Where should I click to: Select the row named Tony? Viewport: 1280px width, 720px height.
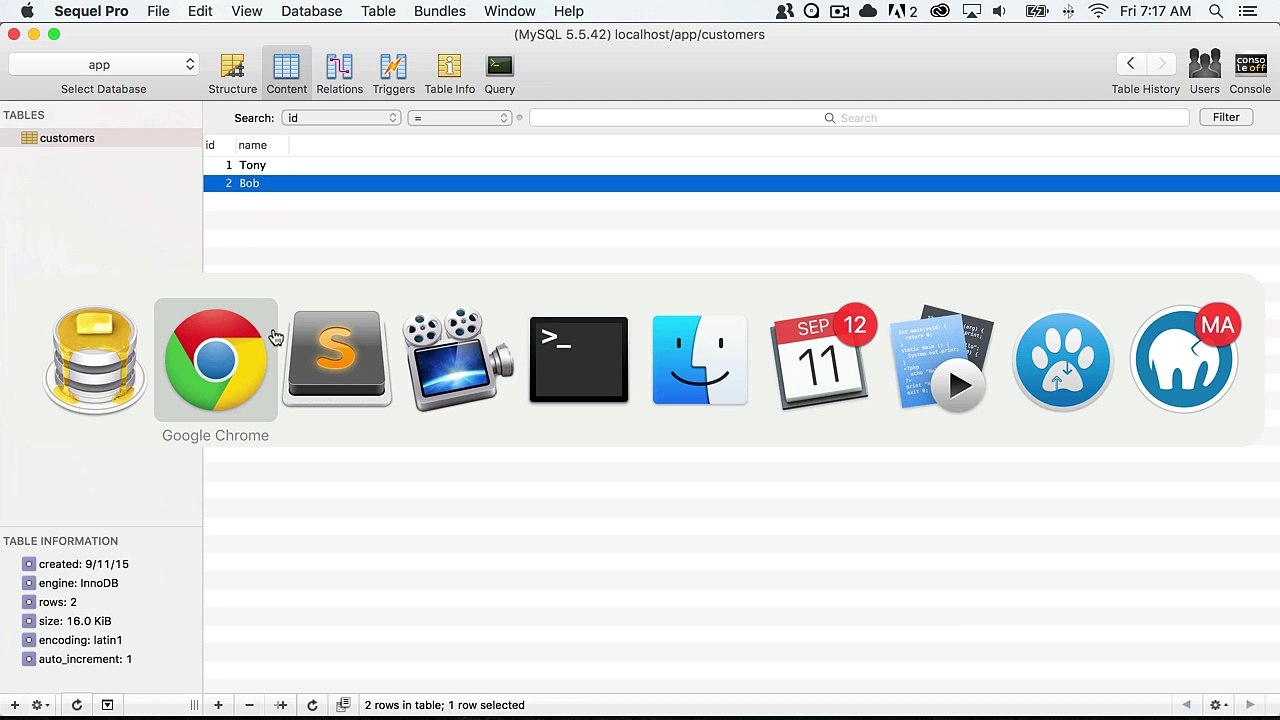tap(741, 165)
